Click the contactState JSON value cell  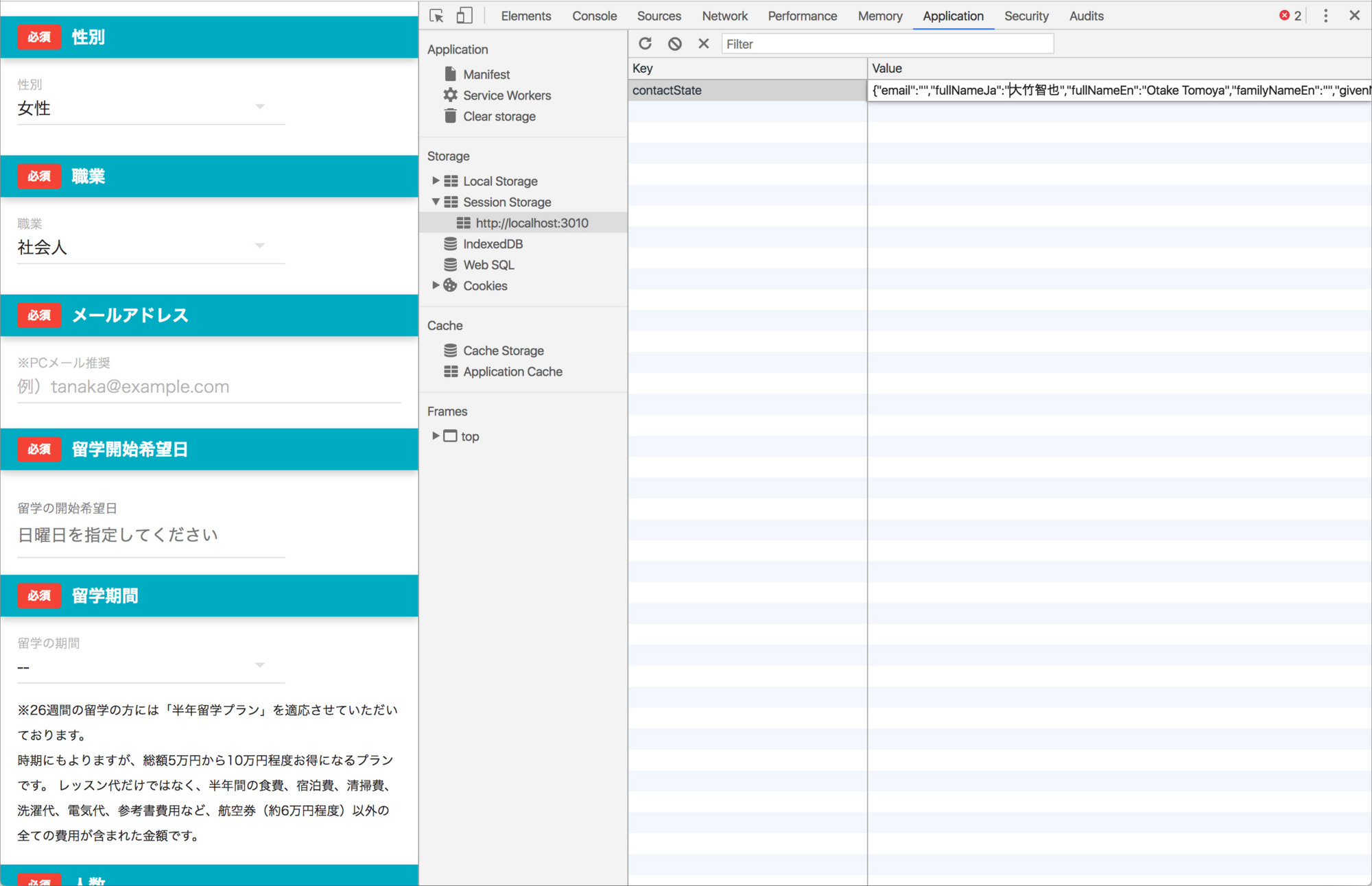click(1120, 90)
